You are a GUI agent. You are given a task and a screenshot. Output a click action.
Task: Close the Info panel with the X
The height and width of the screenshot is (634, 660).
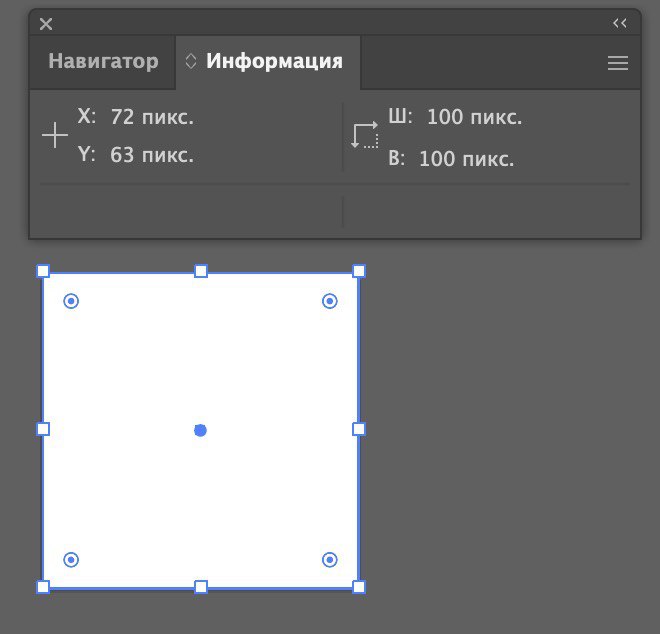46,24
